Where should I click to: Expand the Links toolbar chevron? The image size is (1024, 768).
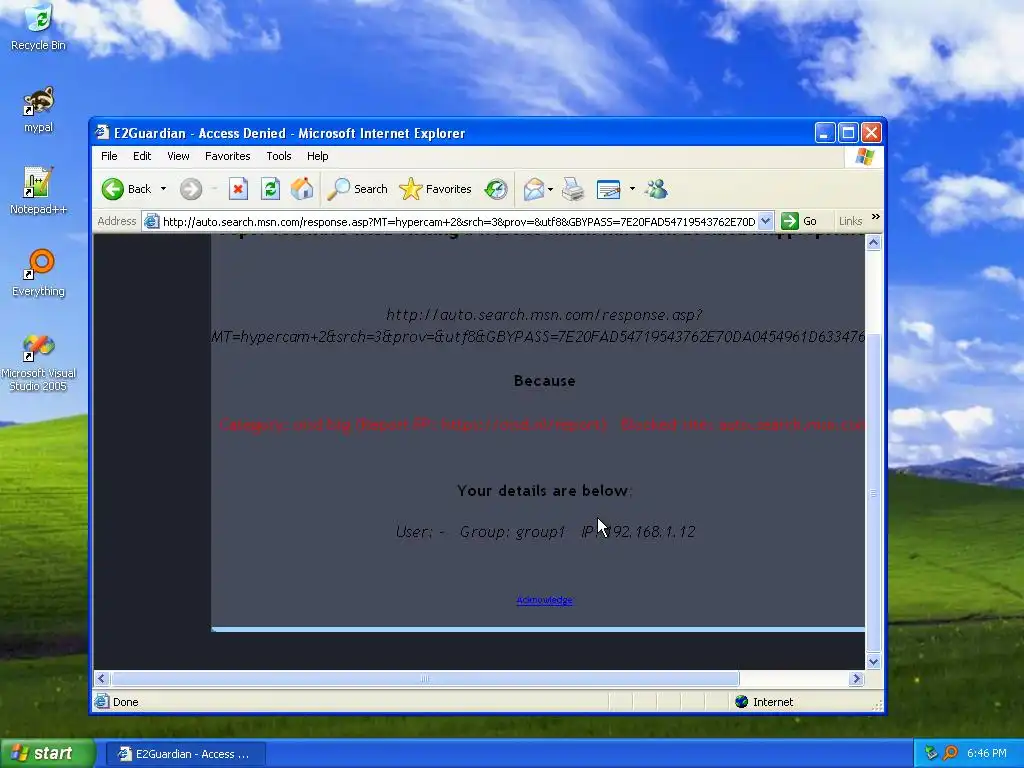876,217
